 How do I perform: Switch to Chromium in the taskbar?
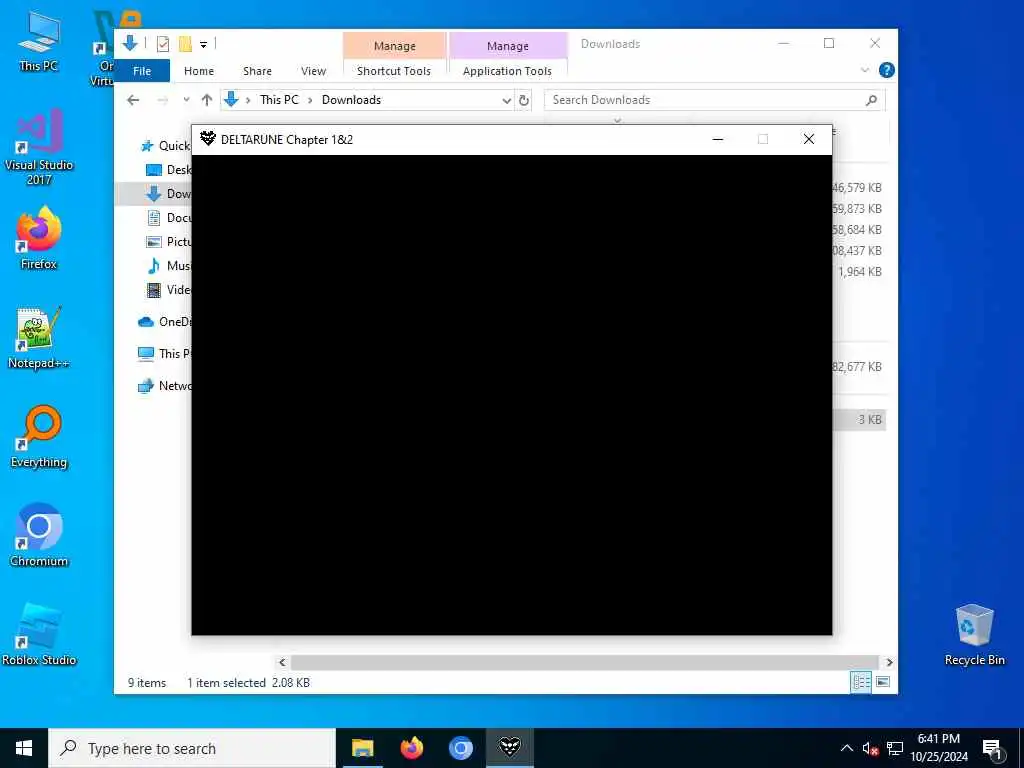coord(460,747)
